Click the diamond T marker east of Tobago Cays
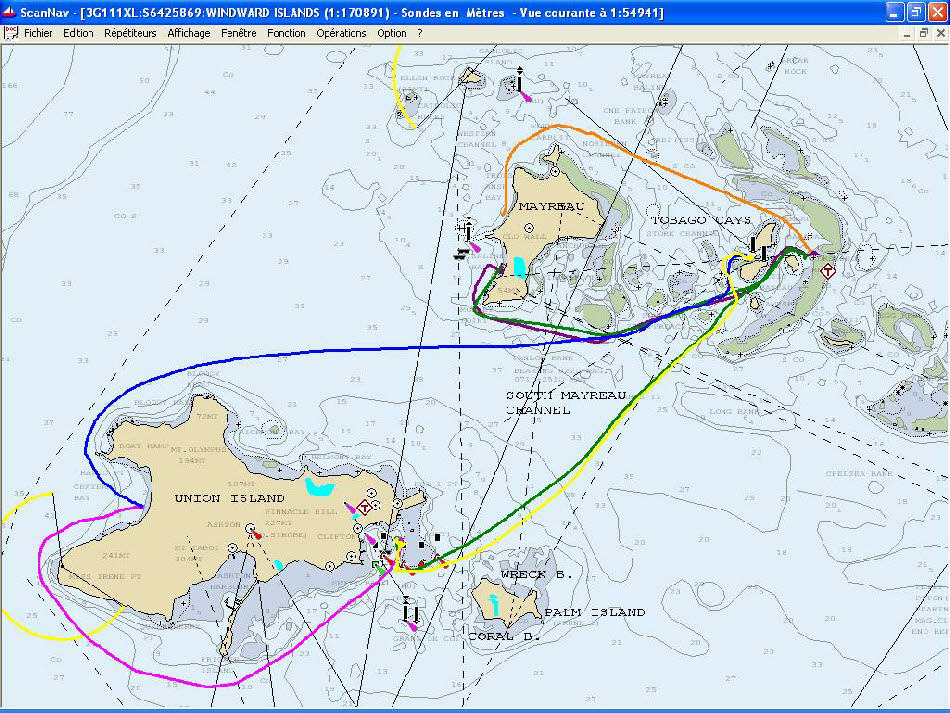950x713 pixels. [827, 270]
